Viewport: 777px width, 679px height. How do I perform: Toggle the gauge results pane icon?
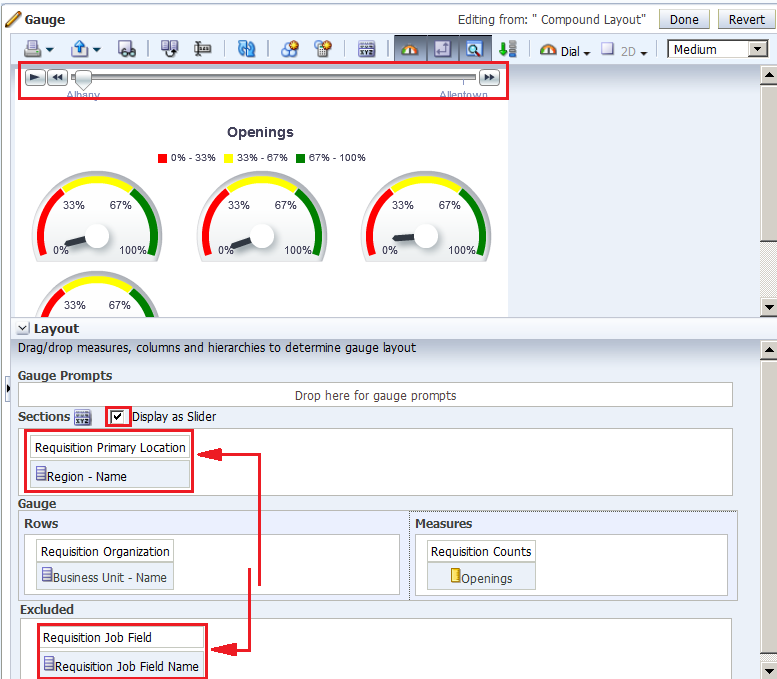410,49
